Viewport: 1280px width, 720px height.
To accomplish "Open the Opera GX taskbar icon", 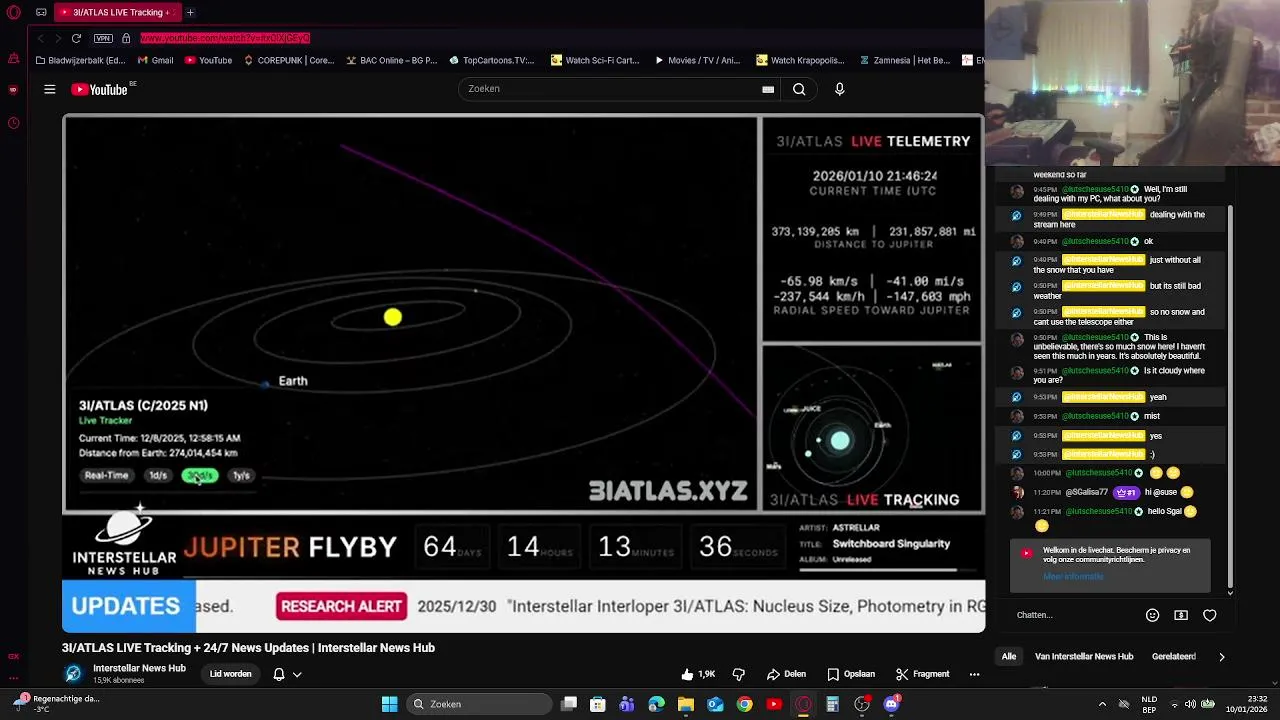I will [803, 704].
